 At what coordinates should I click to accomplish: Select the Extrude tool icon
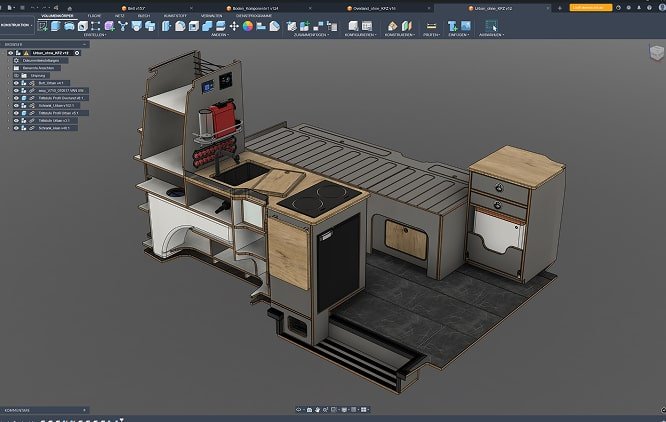58,26
